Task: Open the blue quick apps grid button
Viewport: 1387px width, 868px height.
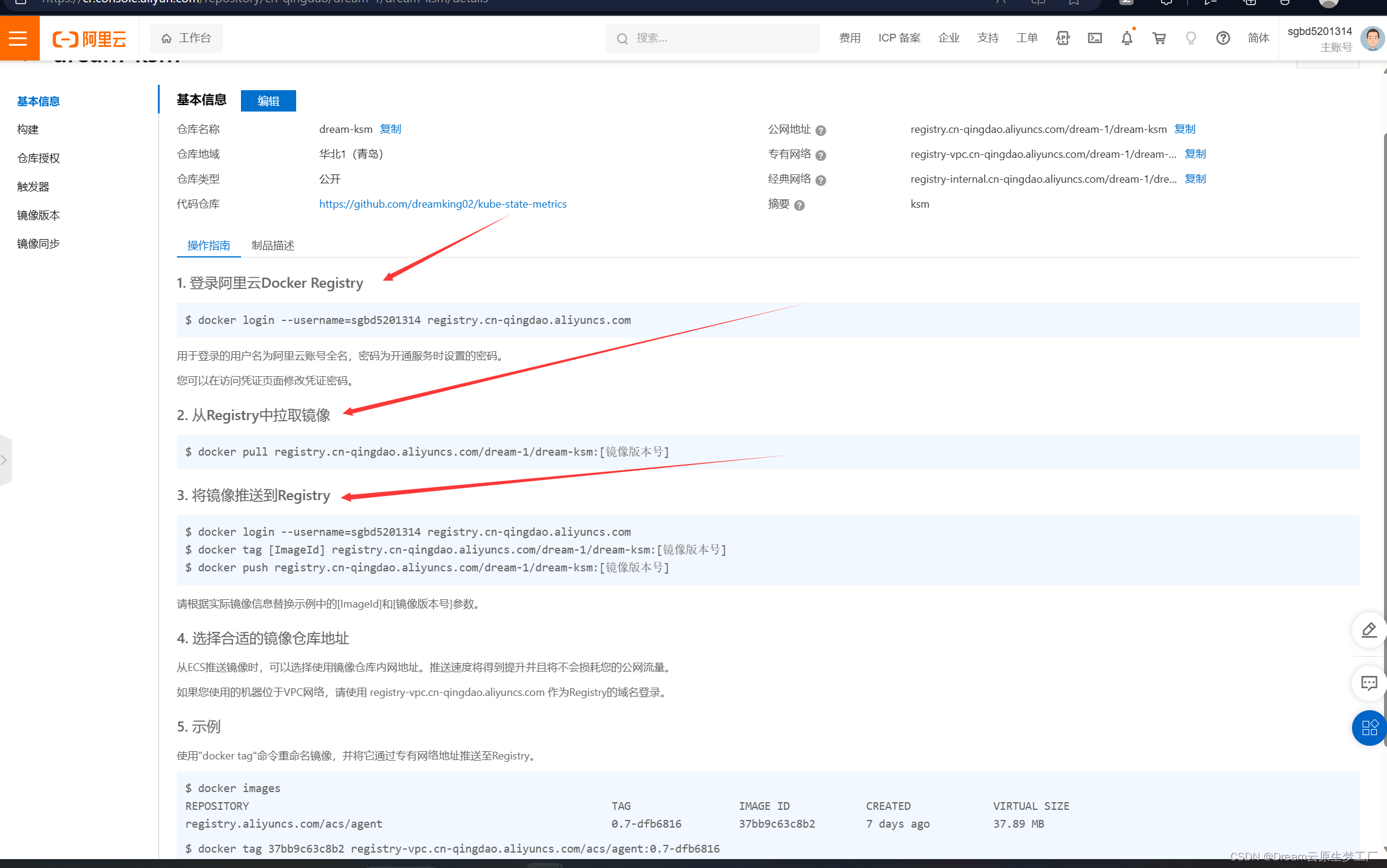Action: [1369, 727]
